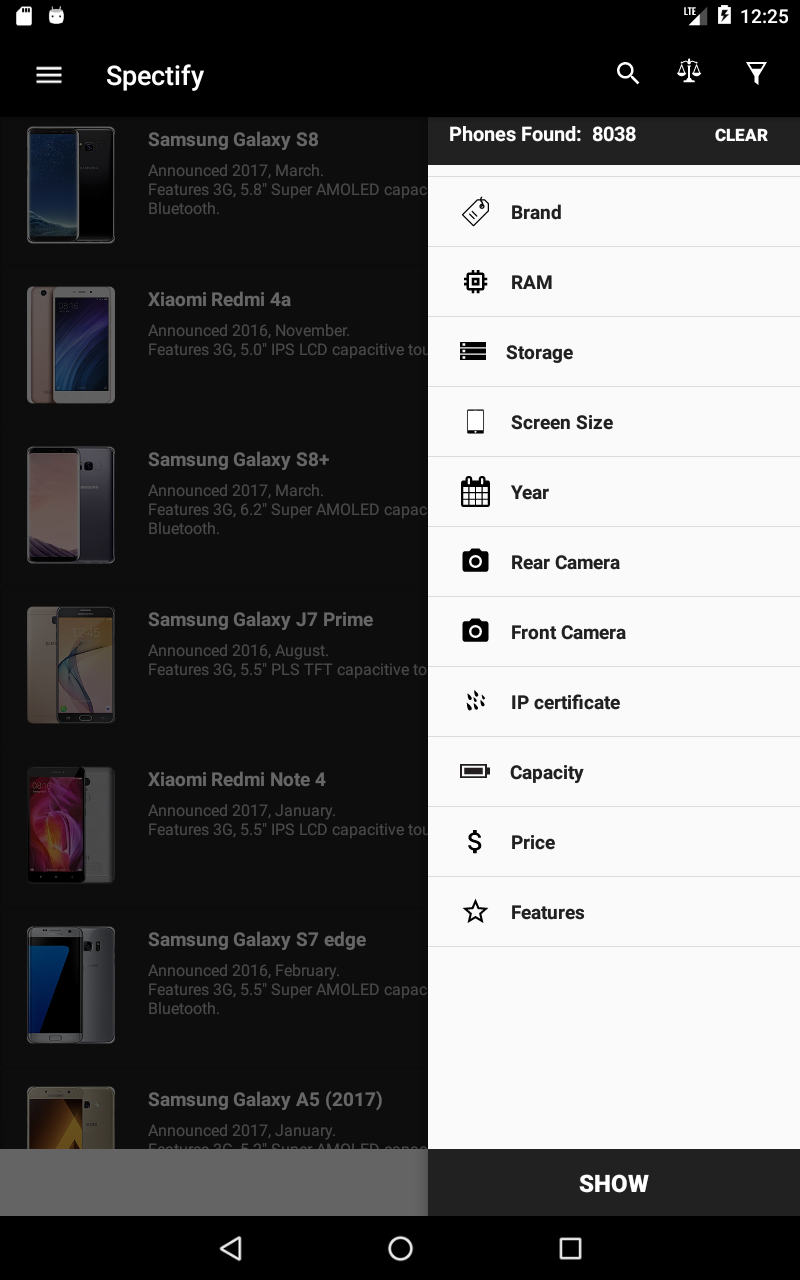This screenshot has height=1280, width=800.
Task: Select the Samsung Galaxy S7 edge title
Action: (x=257, y=940)
